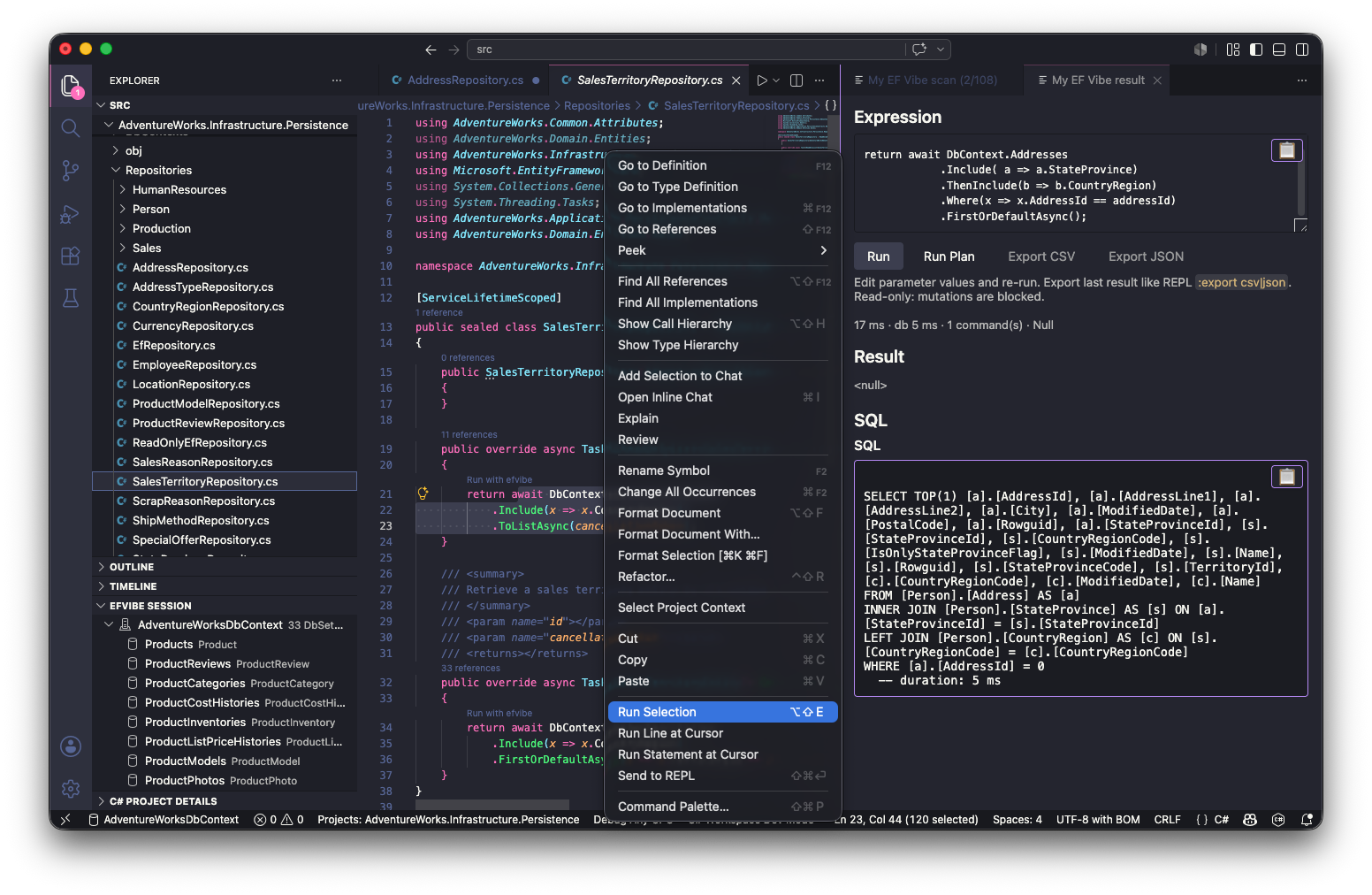Open the Extensions view icon

coord(71,256)
